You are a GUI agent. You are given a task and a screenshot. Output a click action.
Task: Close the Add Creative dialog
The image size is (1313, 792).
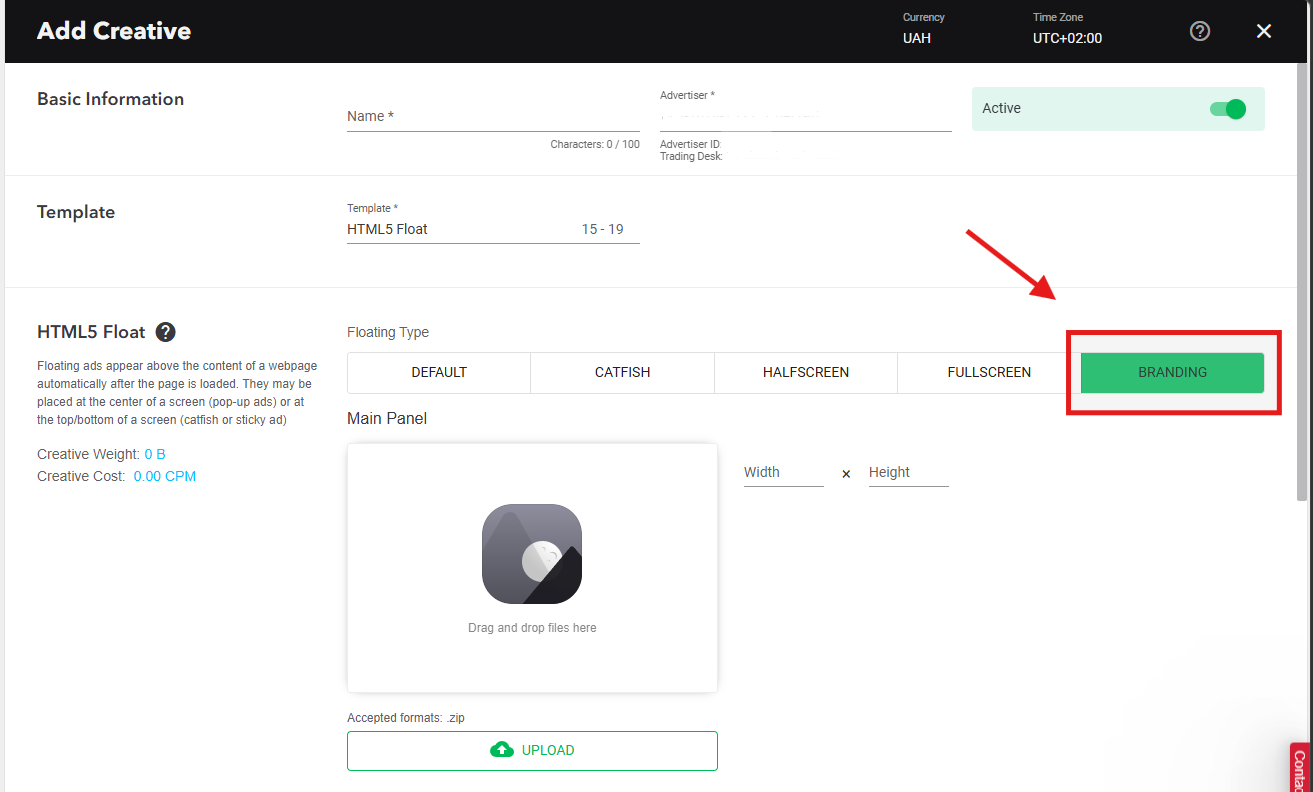point(1264,31)
